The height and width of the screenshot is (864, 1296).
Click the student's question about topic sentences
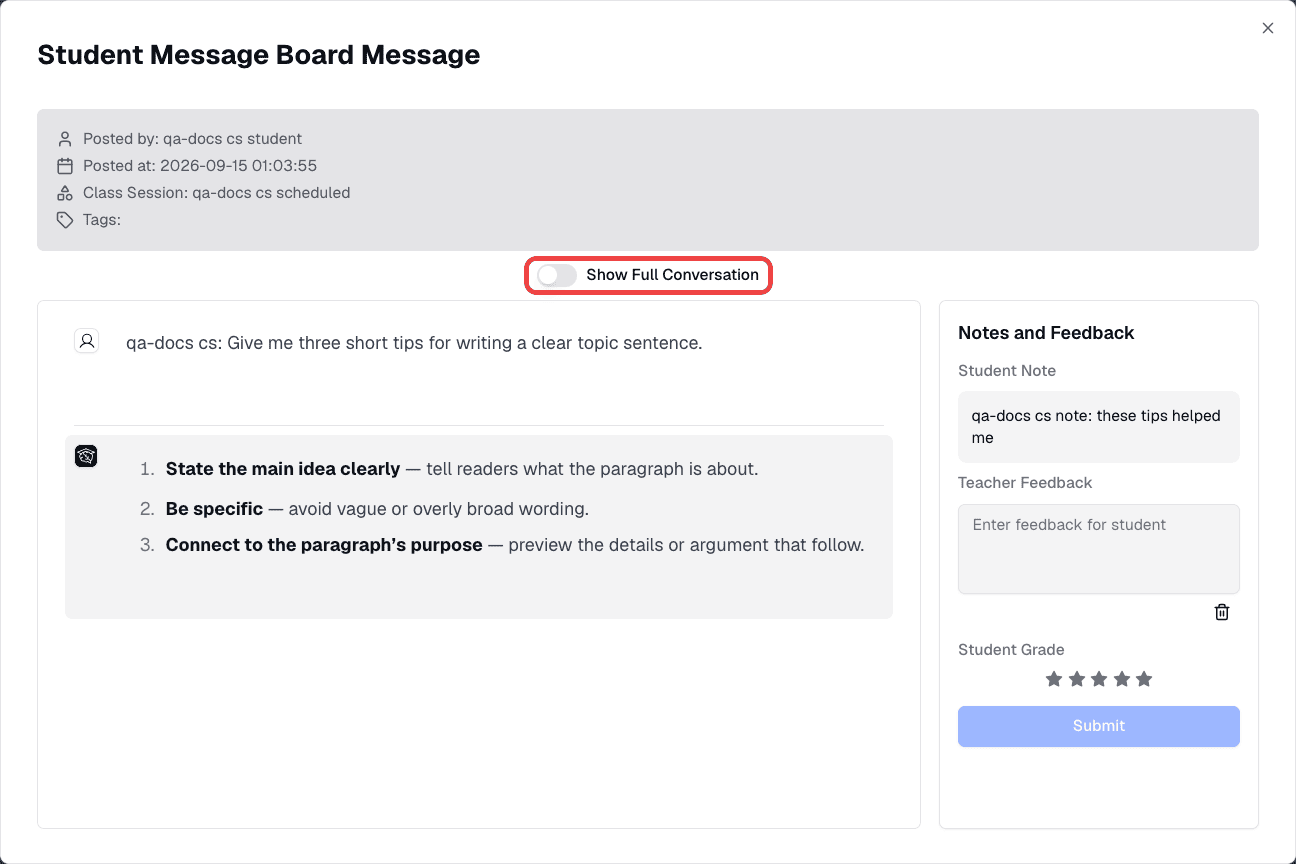[x=414, y=343]
